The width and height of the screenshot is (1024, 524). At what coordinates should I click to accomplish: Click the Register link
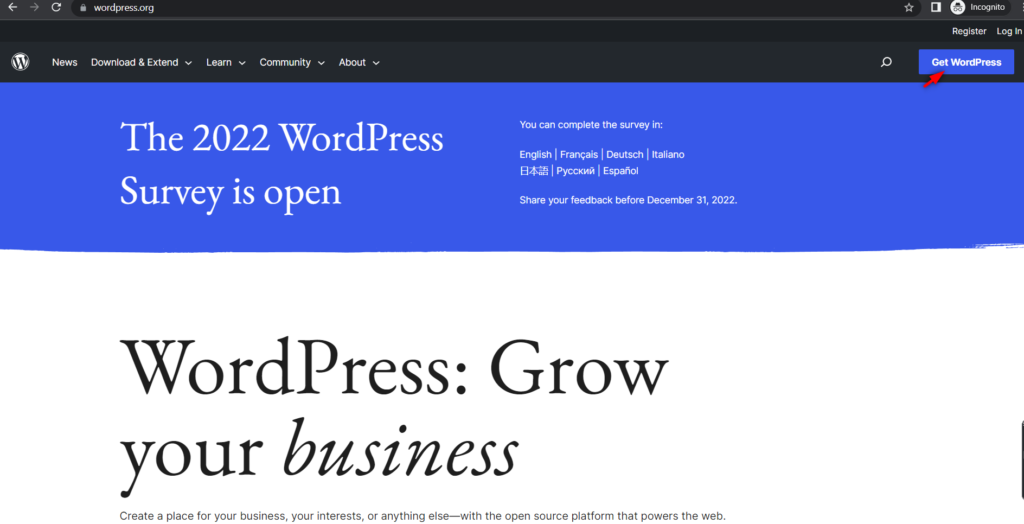(968, 31)
